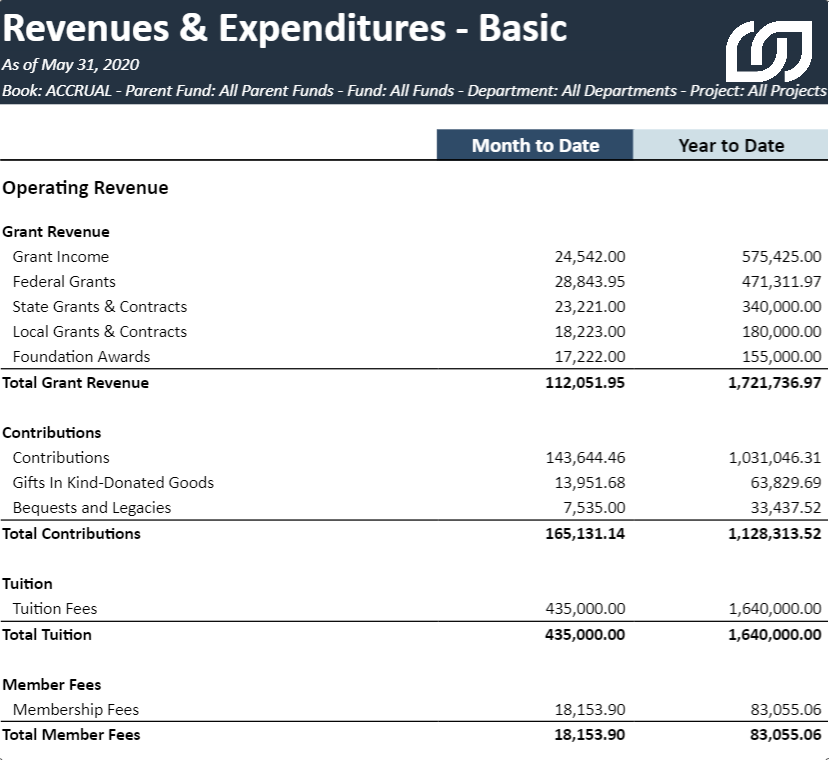
Task: Click the Gifts In Kind-Donated Goods label
Action: tap(113, 483)
